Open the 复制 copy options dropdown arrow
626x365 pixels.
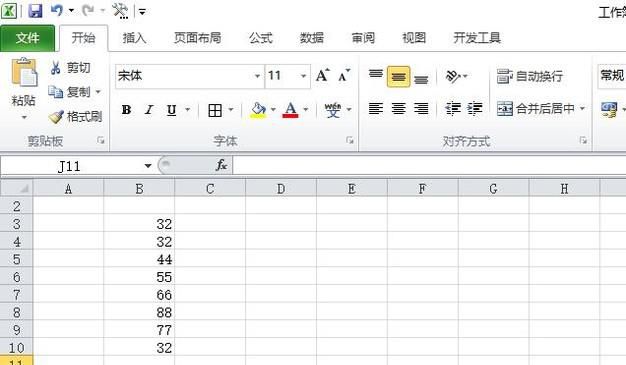coord(98,92)
